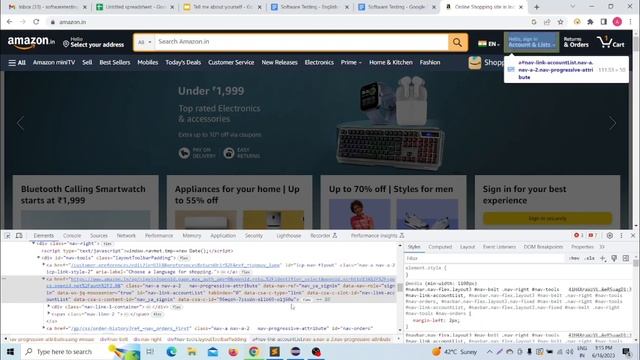Open Chrome extensions puzzle icon
Image resolution: width=640 pixels, height=360 pixels.
[x=590, y=22]
